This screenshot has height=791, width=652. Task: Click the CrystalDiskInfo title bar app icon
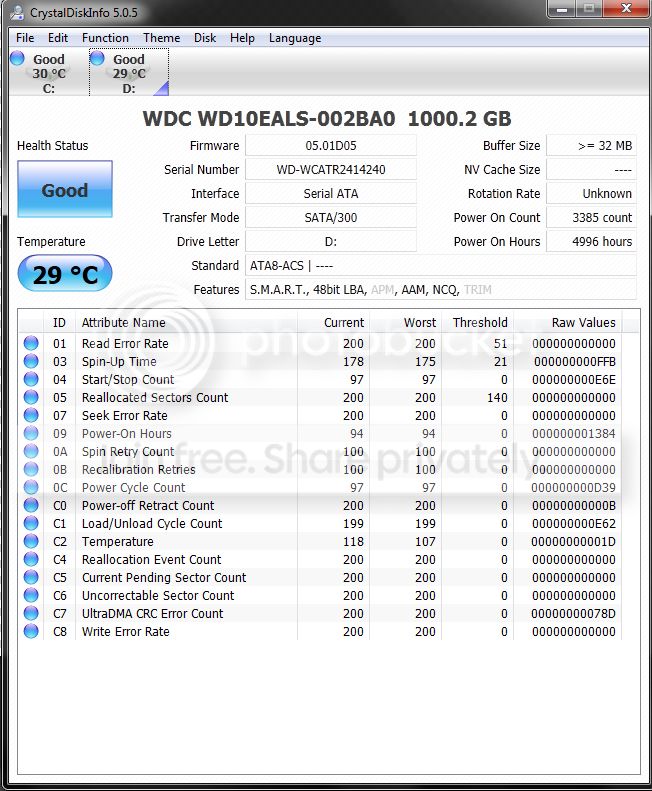tap(17, 12)
